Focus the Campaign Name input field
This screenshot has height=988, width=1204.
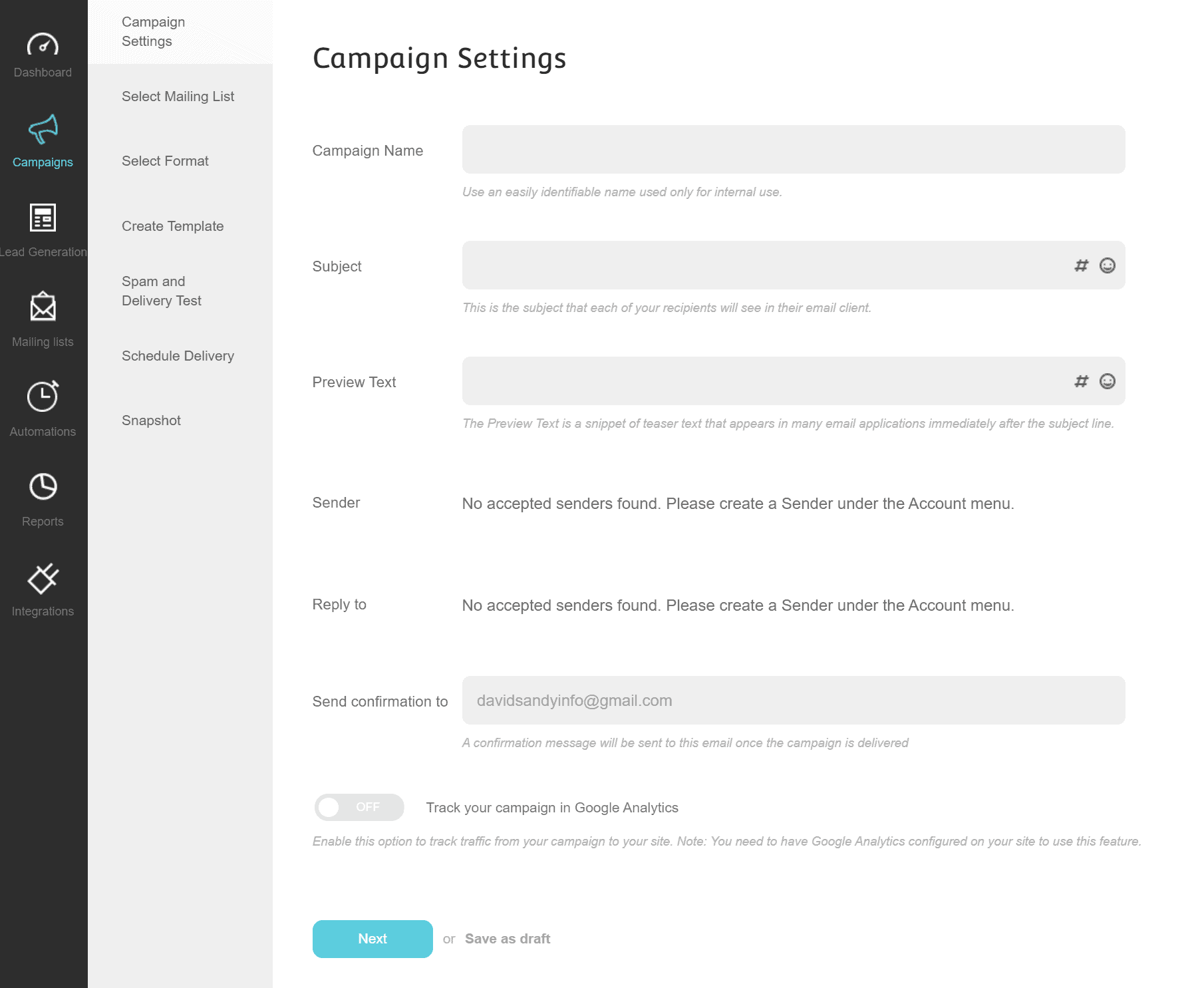pyautogui.click(x=794, y=150)
